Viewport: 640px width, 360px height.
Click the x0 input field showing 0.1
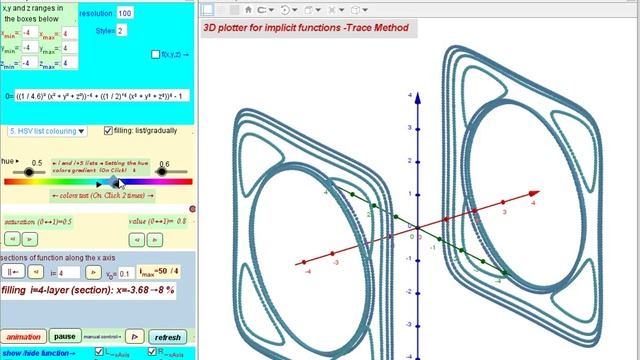coord(126,274)
